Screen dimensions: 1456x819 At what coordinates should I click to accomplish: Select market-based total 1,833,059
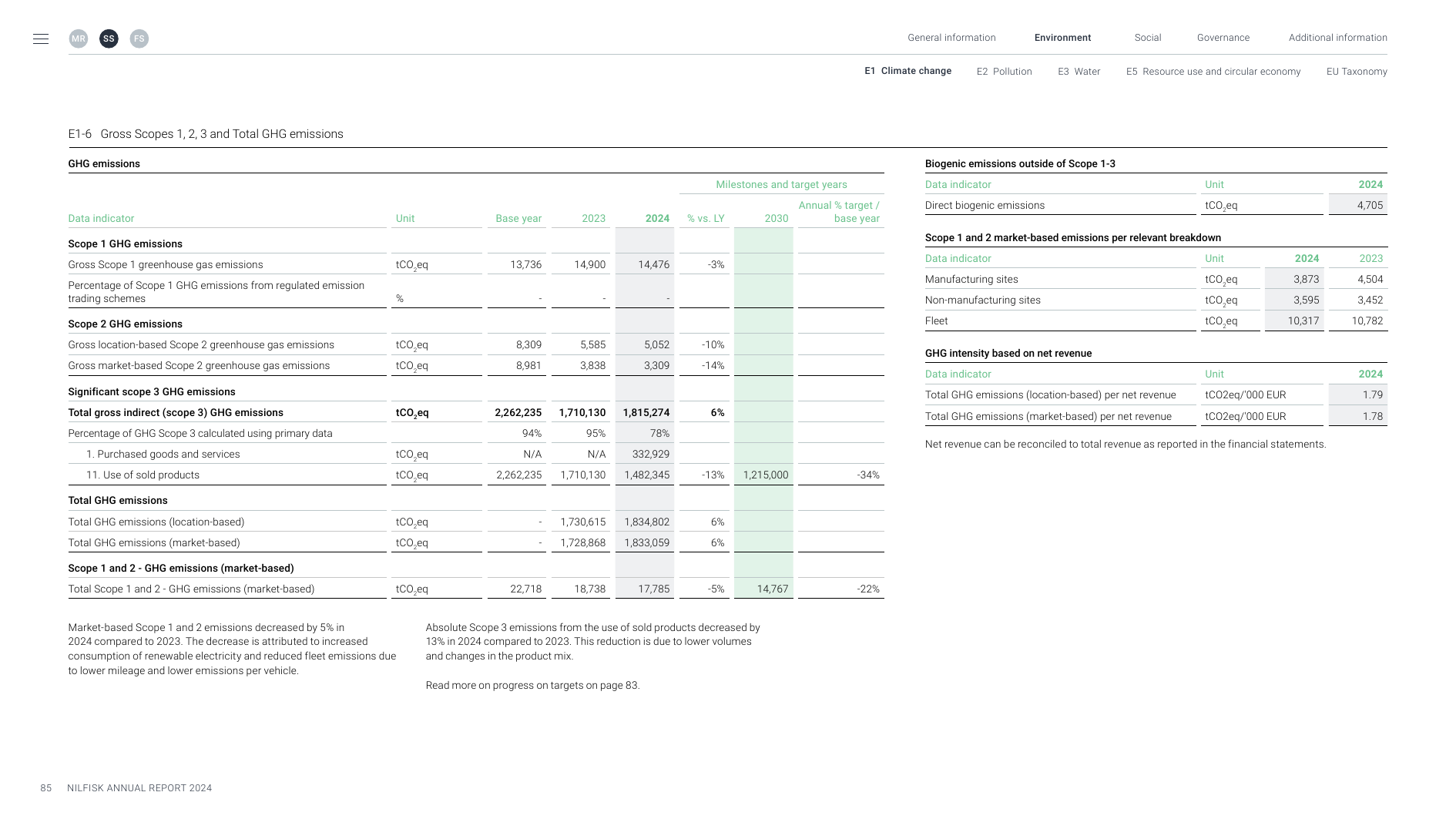coord(646,542)
